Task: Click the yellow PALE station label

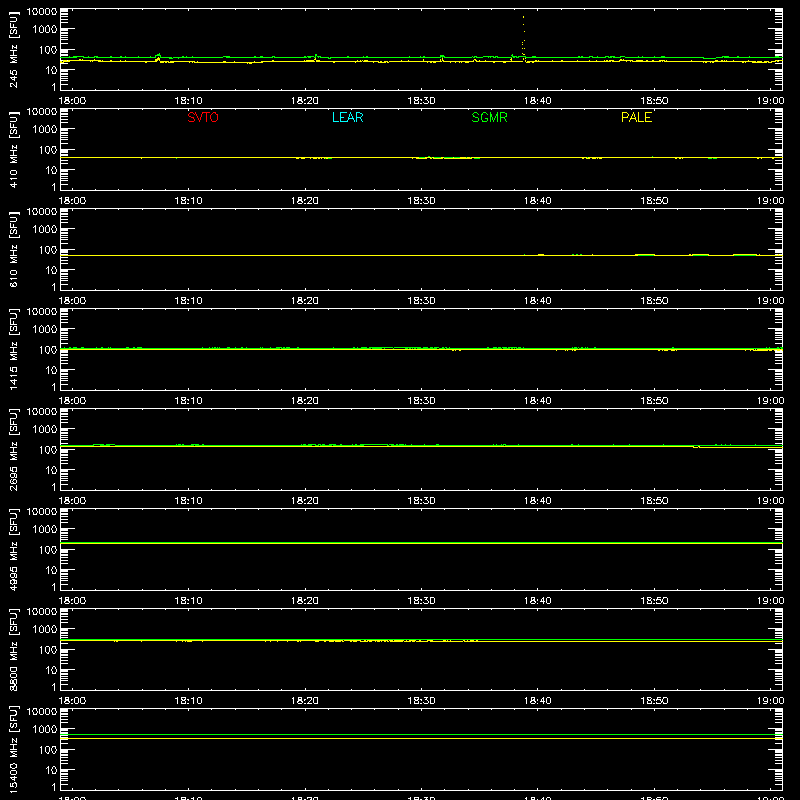Action: (x=636, y=117)
